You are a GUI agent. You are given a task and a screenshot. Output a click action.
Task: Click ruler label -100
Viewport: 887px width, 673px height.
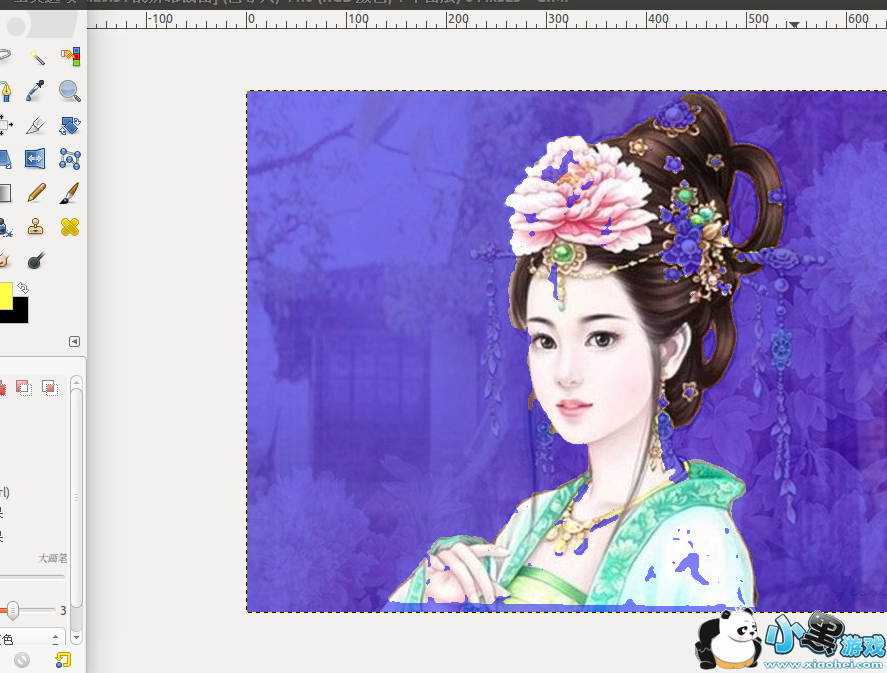tap(160, 19)
